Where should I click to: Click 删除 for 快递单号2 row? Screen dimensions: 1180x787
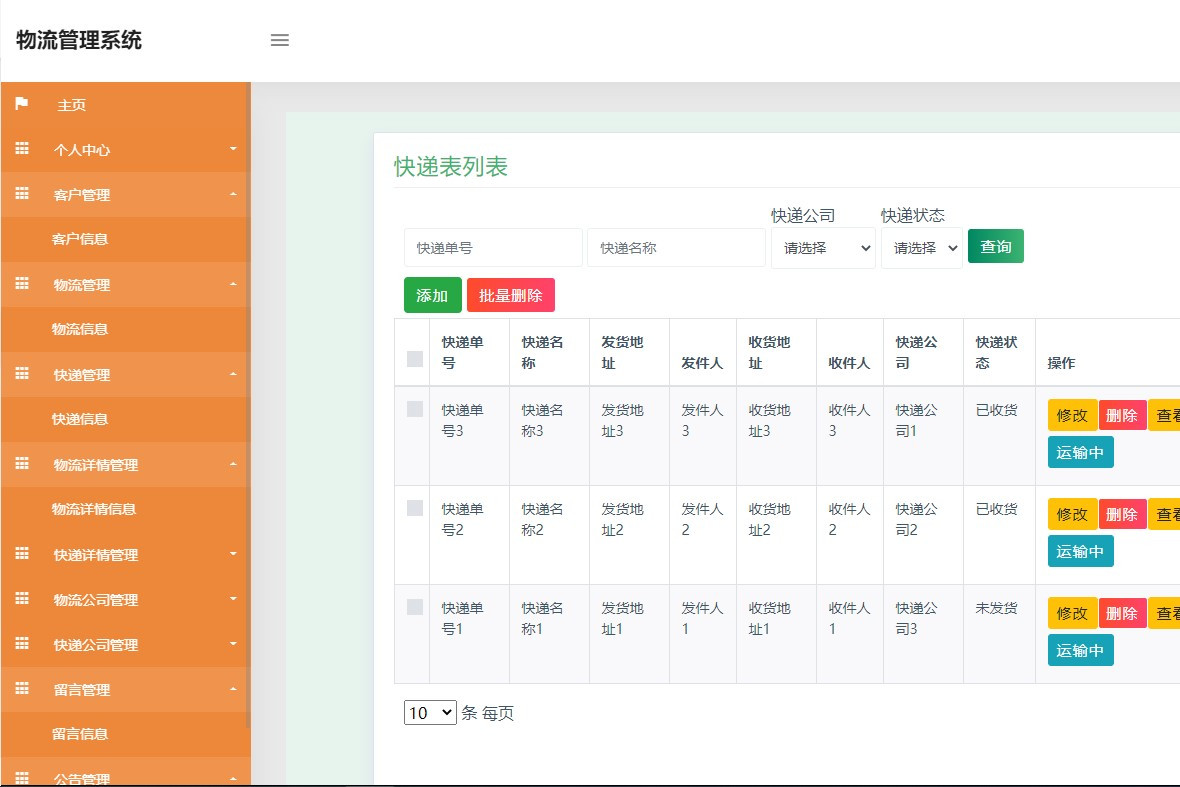click(x=1122, y=515)
